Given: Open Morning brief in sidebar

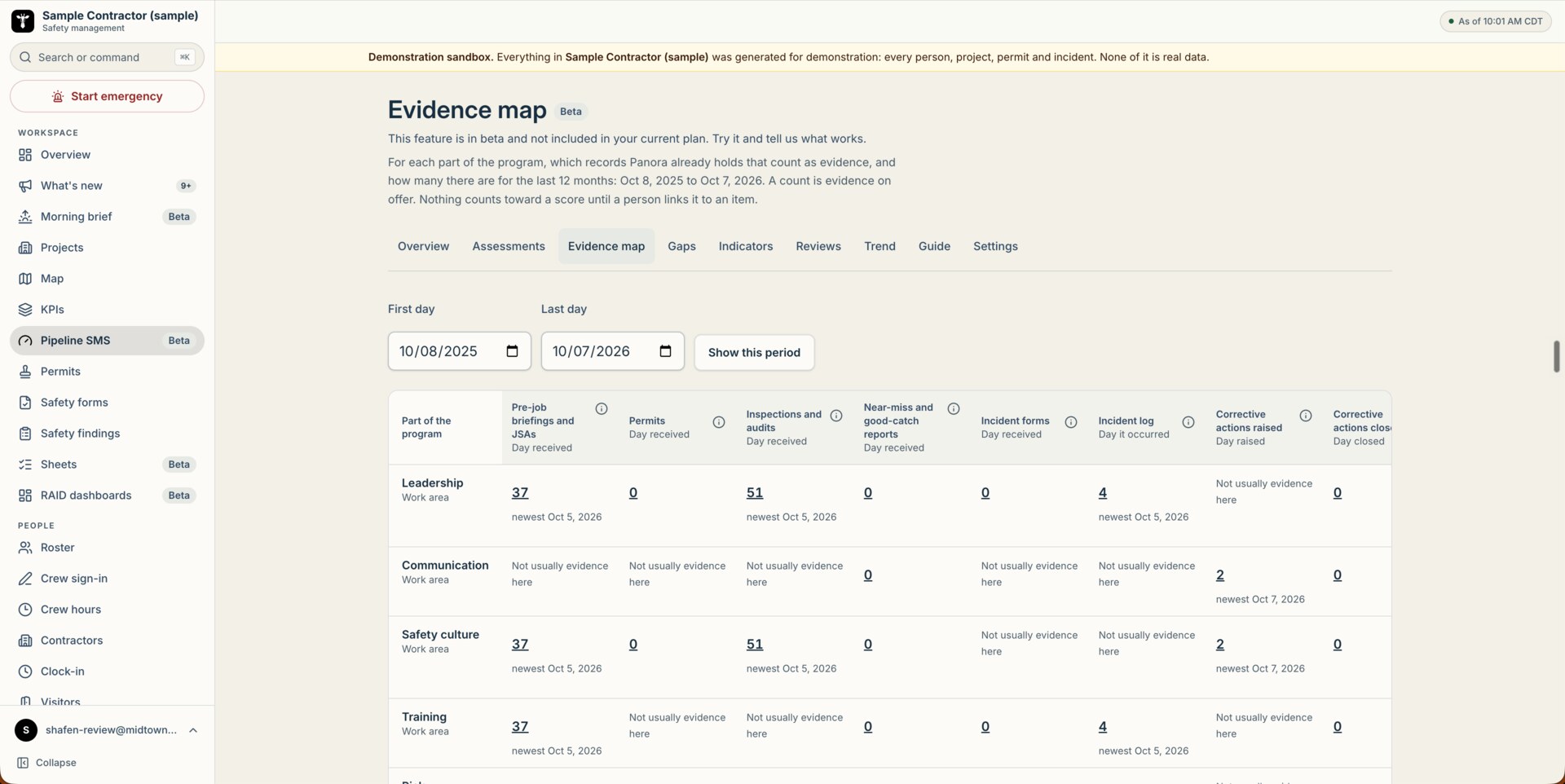Looking at the screenshot, I should tap(107, 217).
